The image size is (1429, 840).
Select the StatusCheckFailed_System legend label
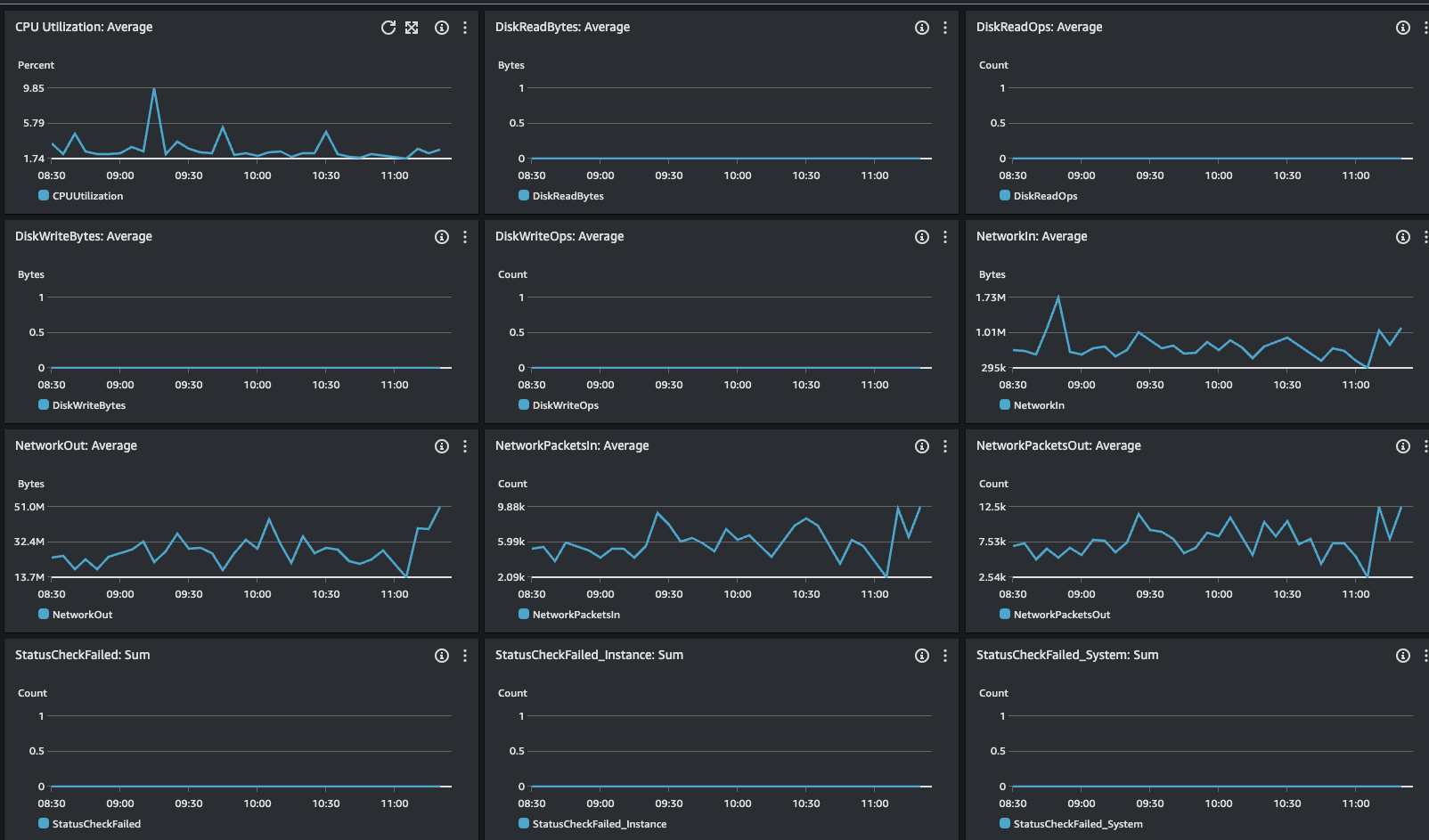coord(1078,824)
